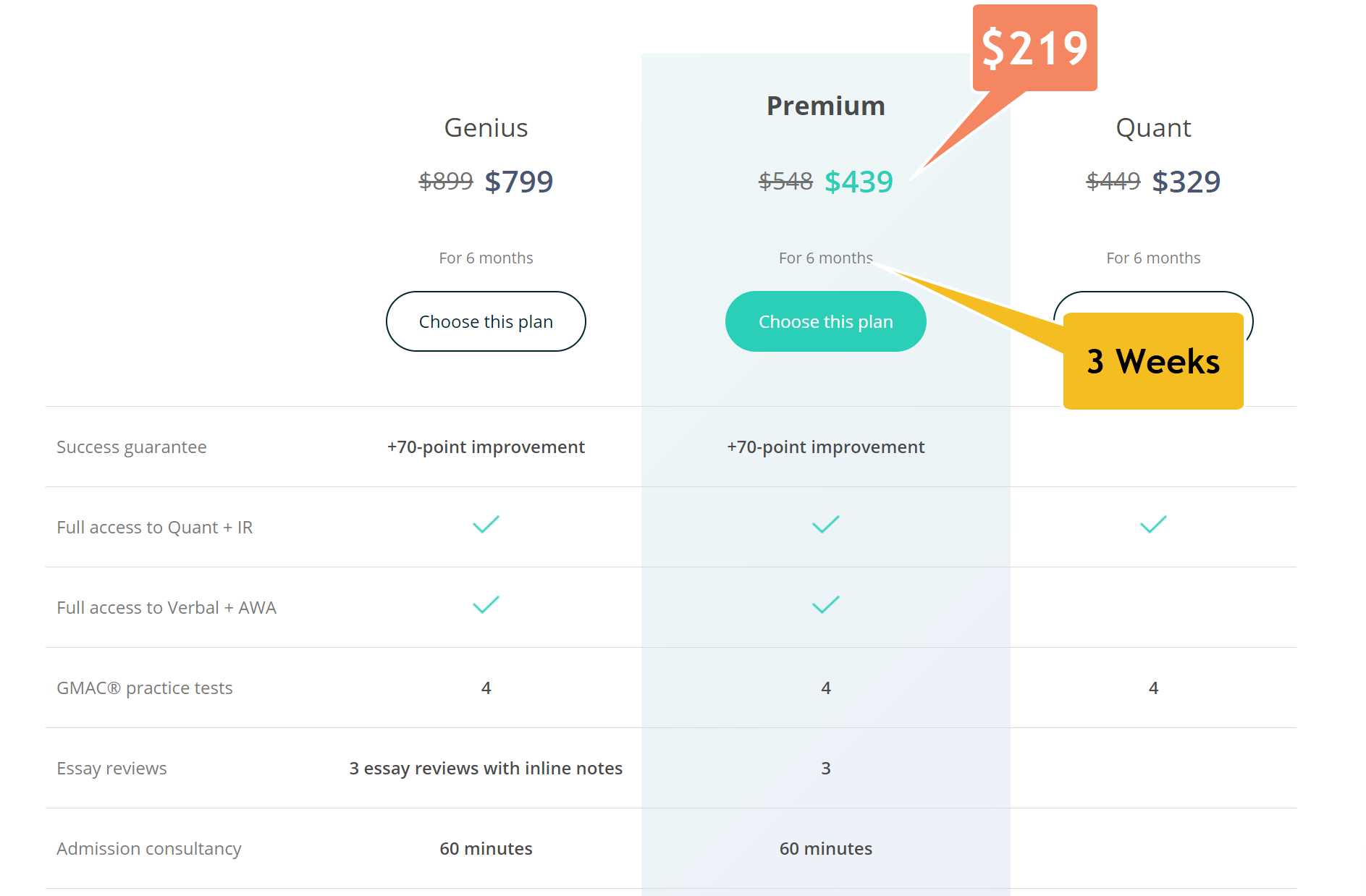The height and width of the screenshot is (896, 1366).
Task: Click the orange $219 callout badge
Action: pos(1034,48)
